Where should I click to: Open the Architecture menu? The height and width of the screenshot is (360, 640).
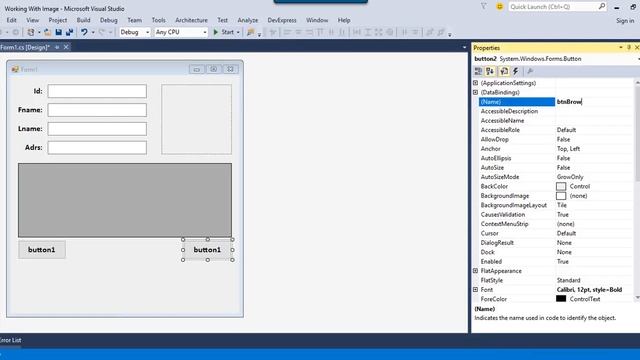[x=191, y=20]
